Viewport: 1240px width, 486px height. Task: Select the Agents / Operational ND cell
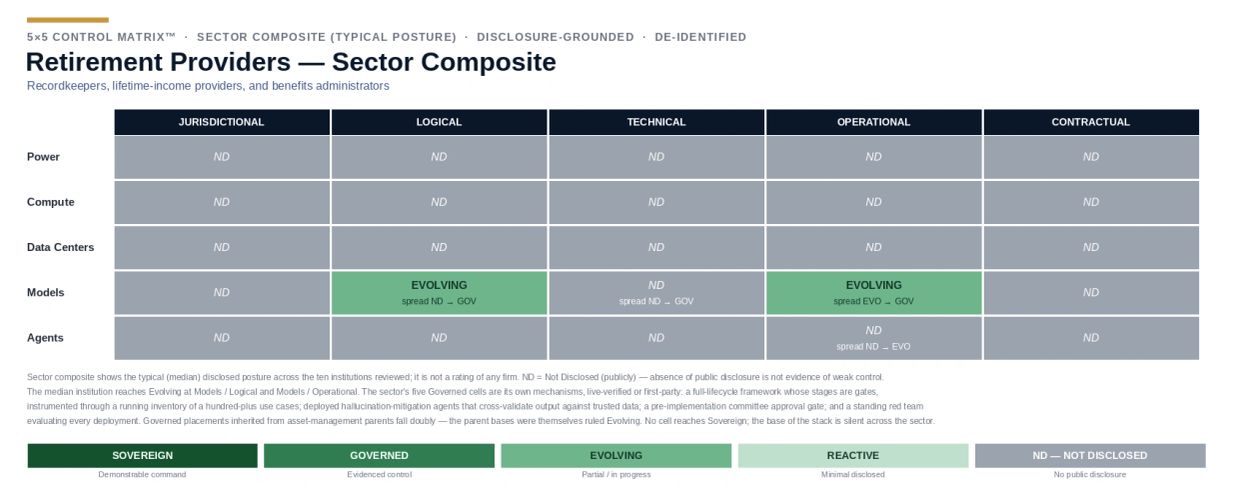coord(874,338)
